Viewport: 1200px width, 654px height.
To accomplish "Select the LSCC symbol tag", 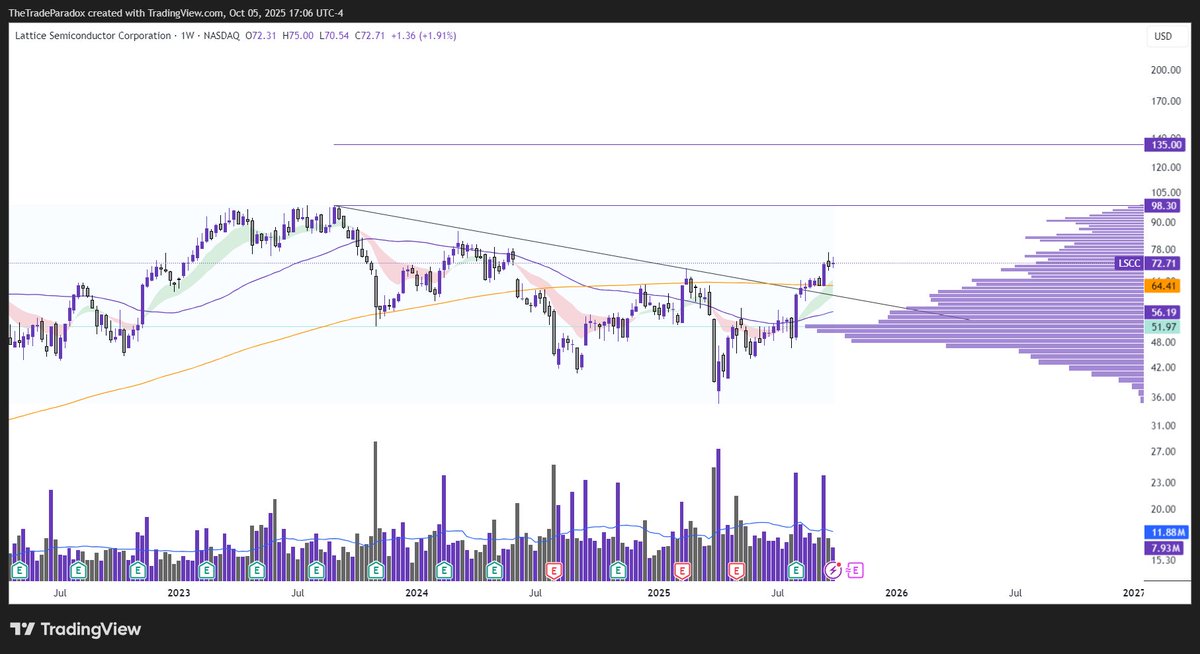I will coord(1128,263).
